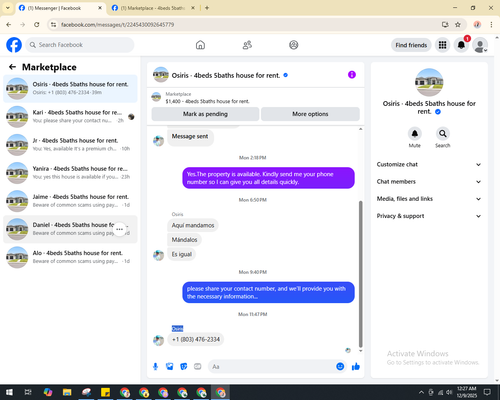
Task: Switch to Messenger | Facebook tab
Action: point(60,8)
